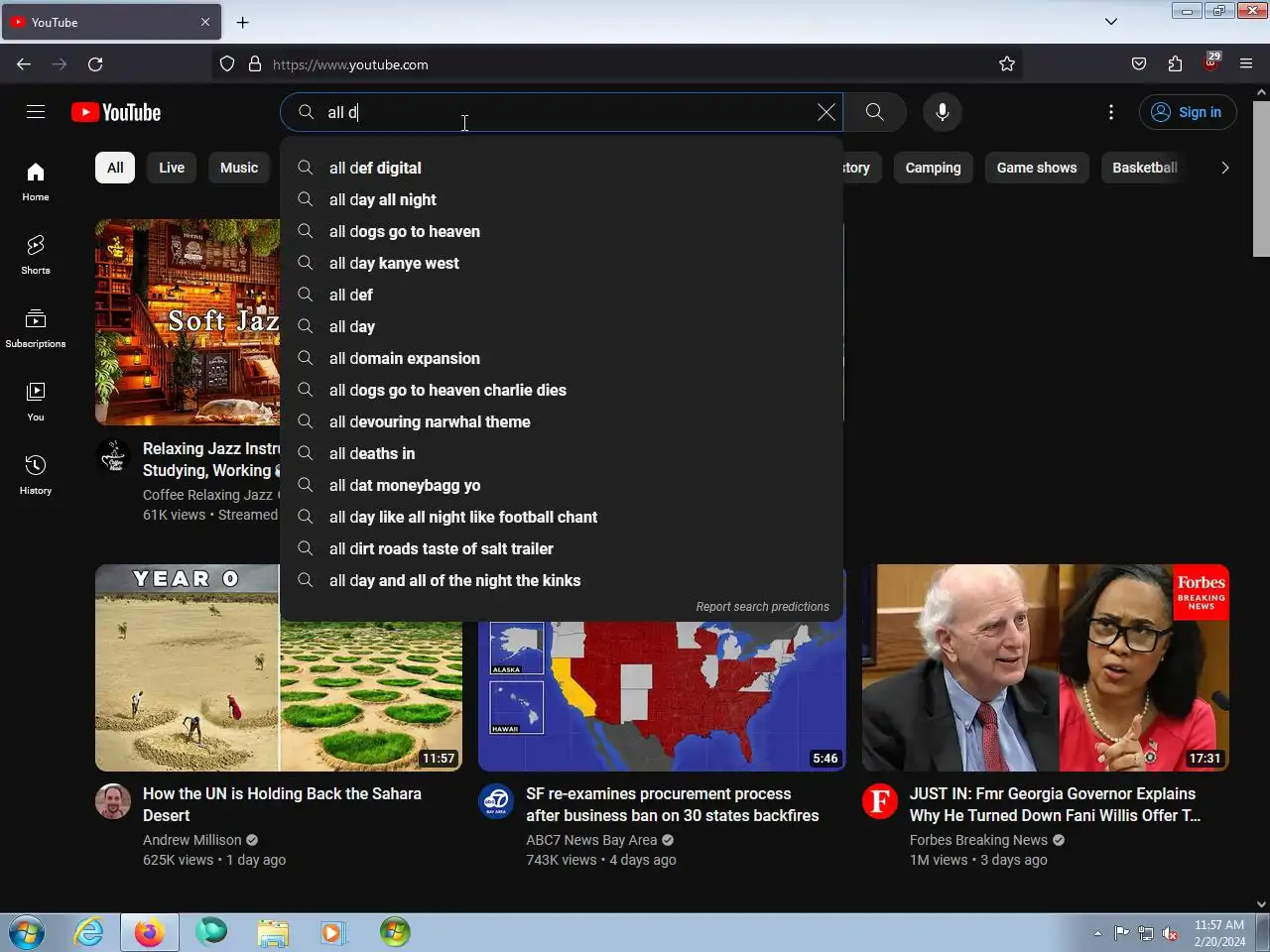Select the Music filter chip

click(239, 168)
